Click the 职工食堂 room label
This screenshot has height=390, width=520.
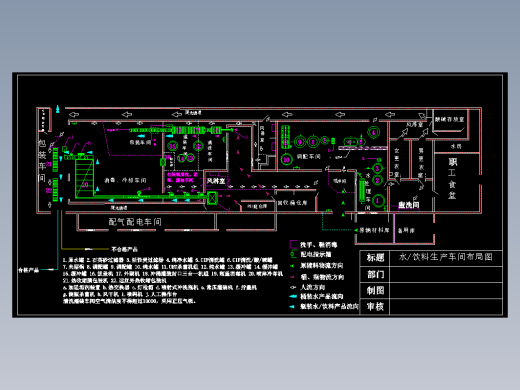pyautogui.click(x=452, y=178)
